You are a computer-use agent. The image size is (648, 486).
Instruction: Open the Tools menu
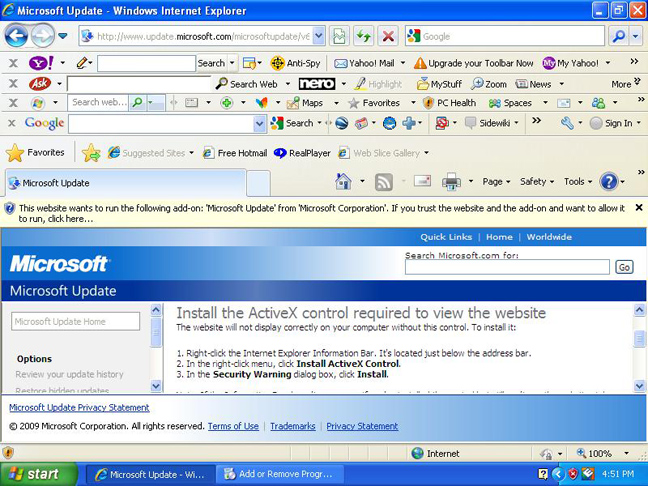click(578, 181)
